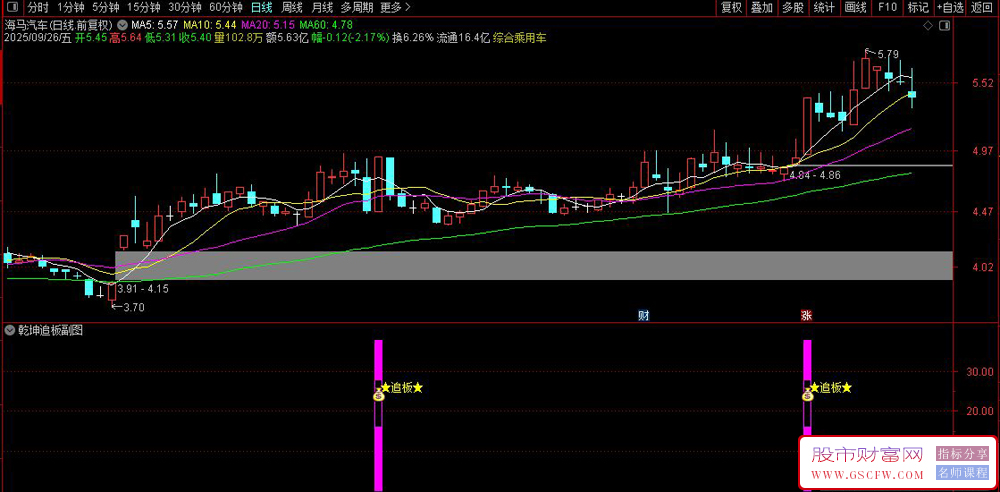1000x492 pixels.
Task: Select the 30分钟 period tab
Action: pyautogui.click(x=185, y=8)
